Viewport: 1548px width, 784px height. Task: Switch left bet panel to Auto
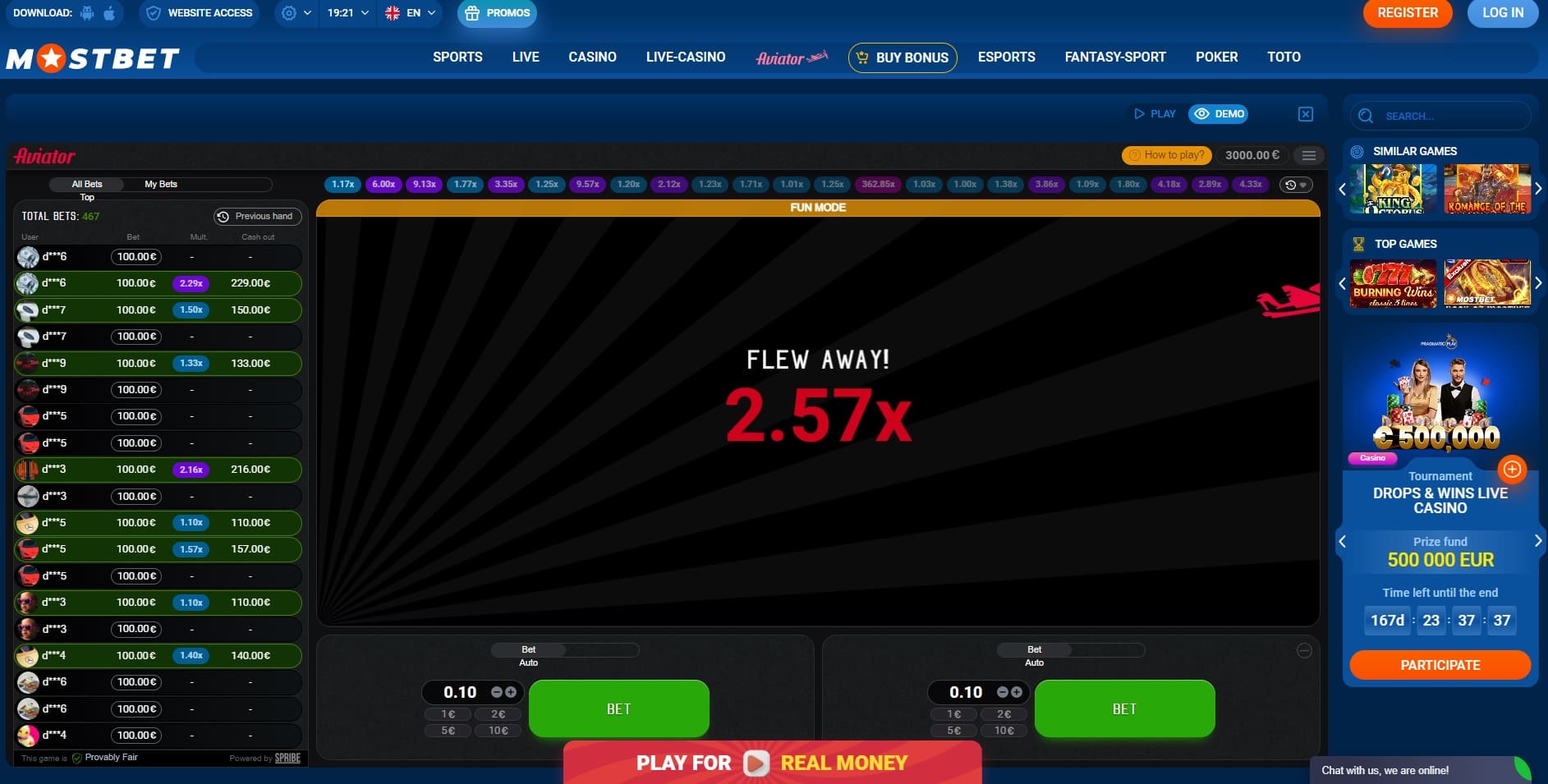coord(528,663)
